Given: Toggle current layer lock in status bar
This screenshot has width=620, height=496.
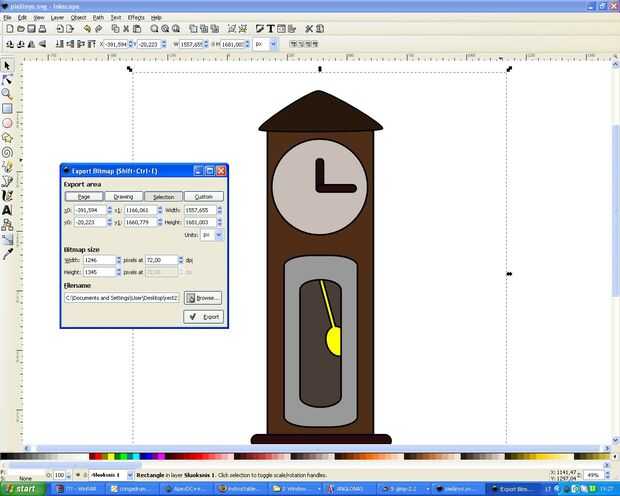Looking at the screenshot, I should tap(84, 475).
